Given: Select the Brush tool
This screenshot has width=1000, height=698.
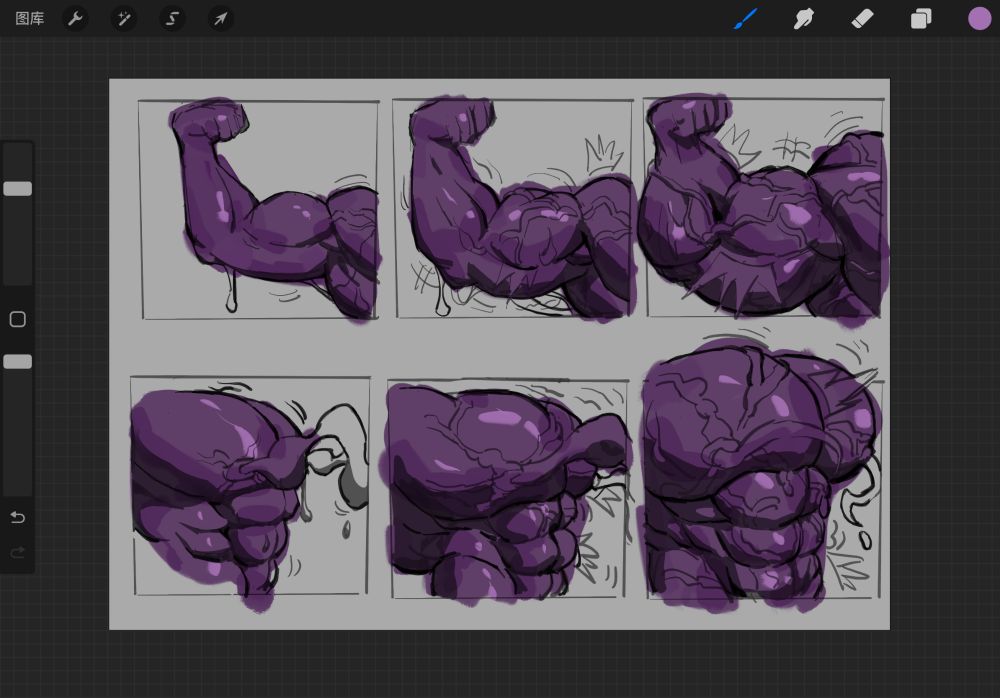Looking at the screenshot, I should coord(745,19).
